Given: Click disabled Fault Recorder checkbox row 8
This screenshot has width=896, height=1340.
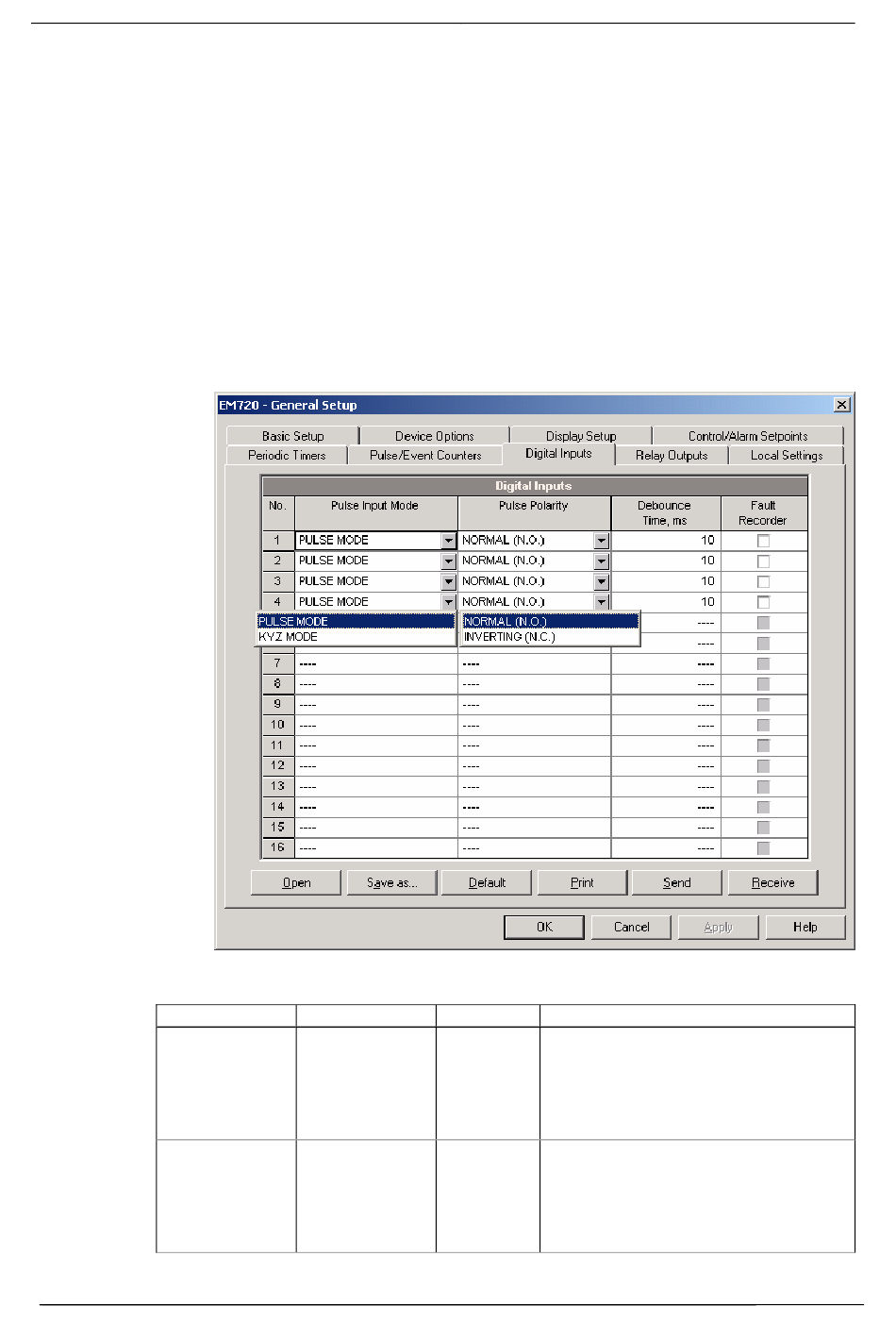Looking at the screenshot, I should [763, 684].
